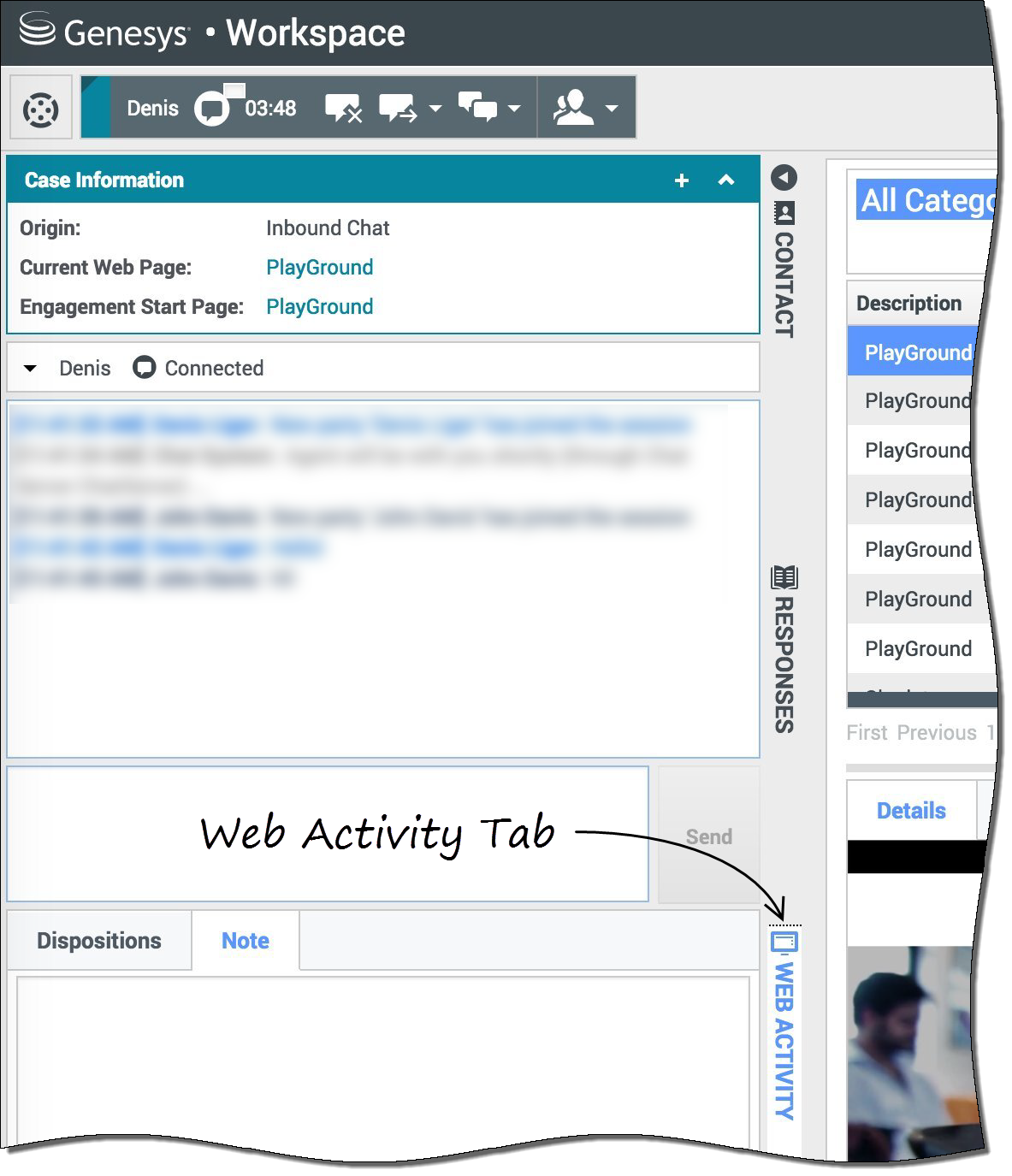Go to the Previous page of results
The width and height of the screenshot is (1012, 1176).
(937, 733)
